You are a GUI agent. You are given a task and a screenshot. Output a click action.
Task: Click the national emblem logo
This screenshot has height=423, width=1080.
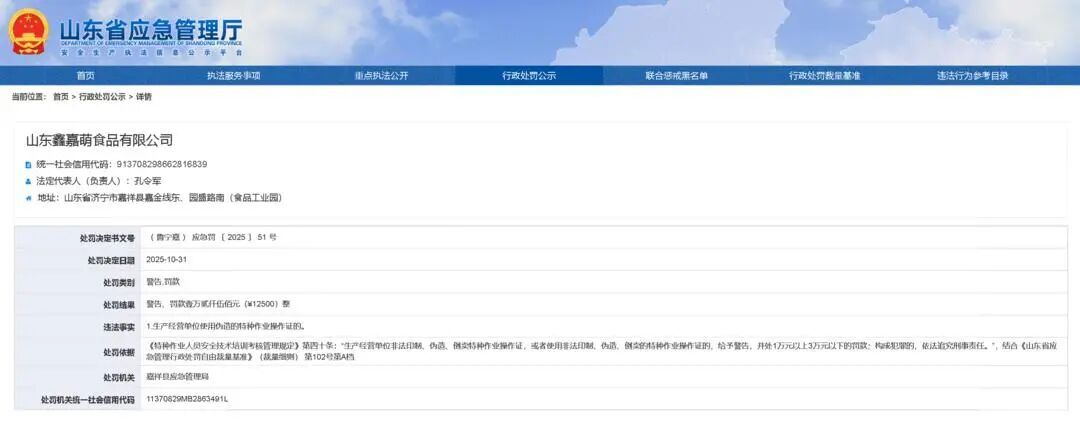(28, 31)
